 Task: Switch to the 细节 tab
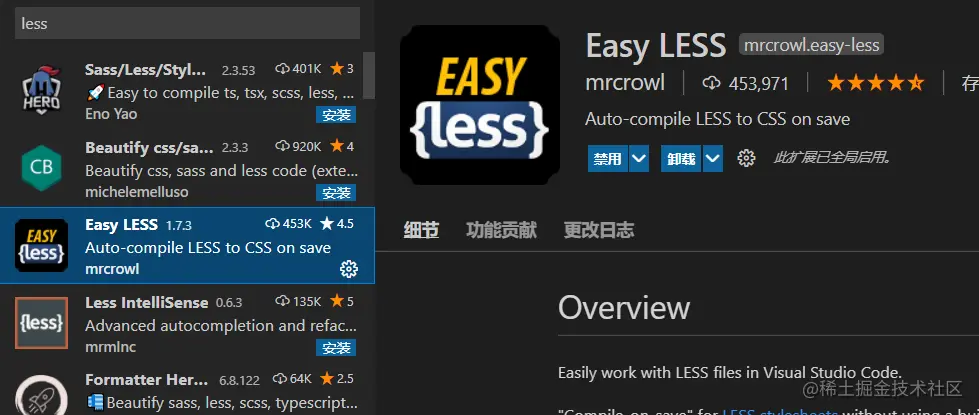pyautogui.click(x=421, y=230)
